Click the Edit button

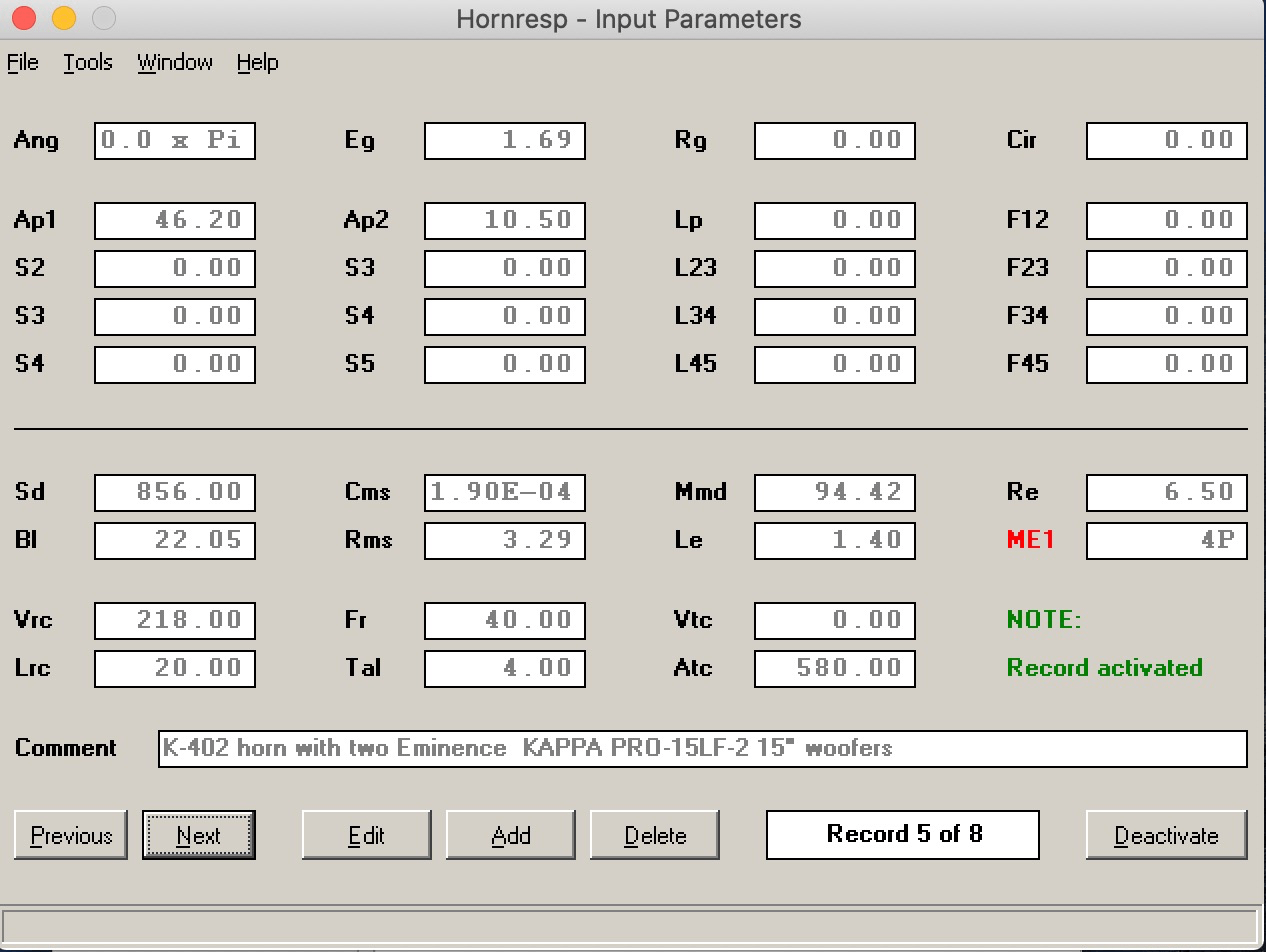[367, 835]
